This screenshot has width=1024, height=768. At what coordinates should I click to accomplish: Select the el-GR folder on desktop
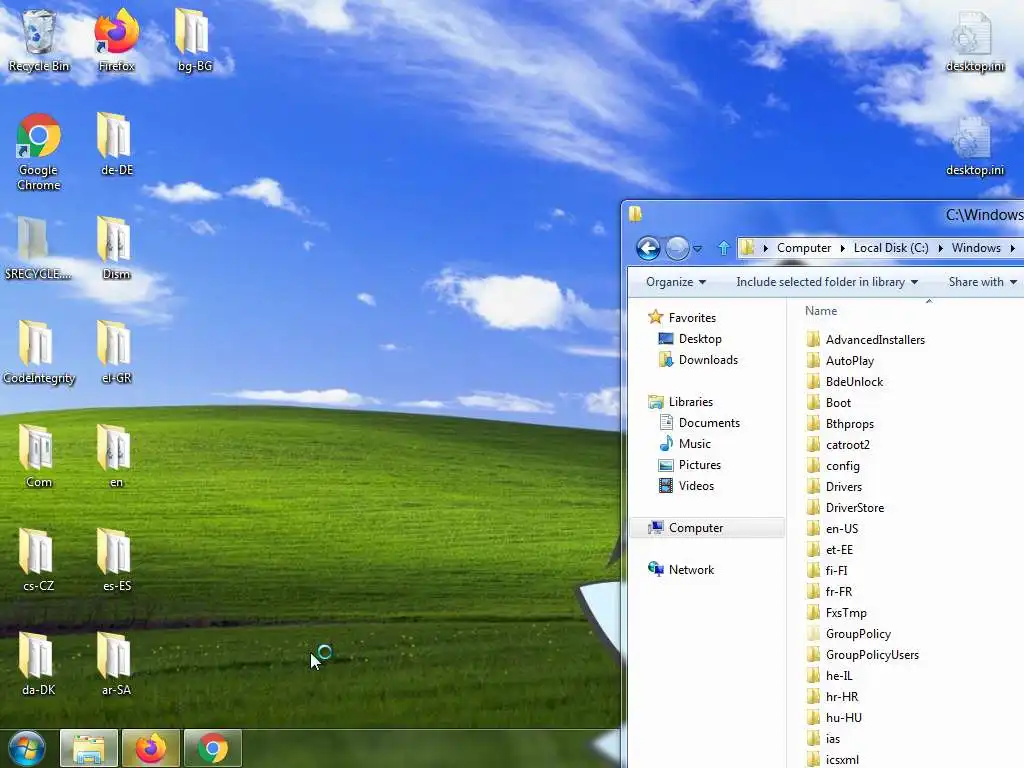(116, 352)
